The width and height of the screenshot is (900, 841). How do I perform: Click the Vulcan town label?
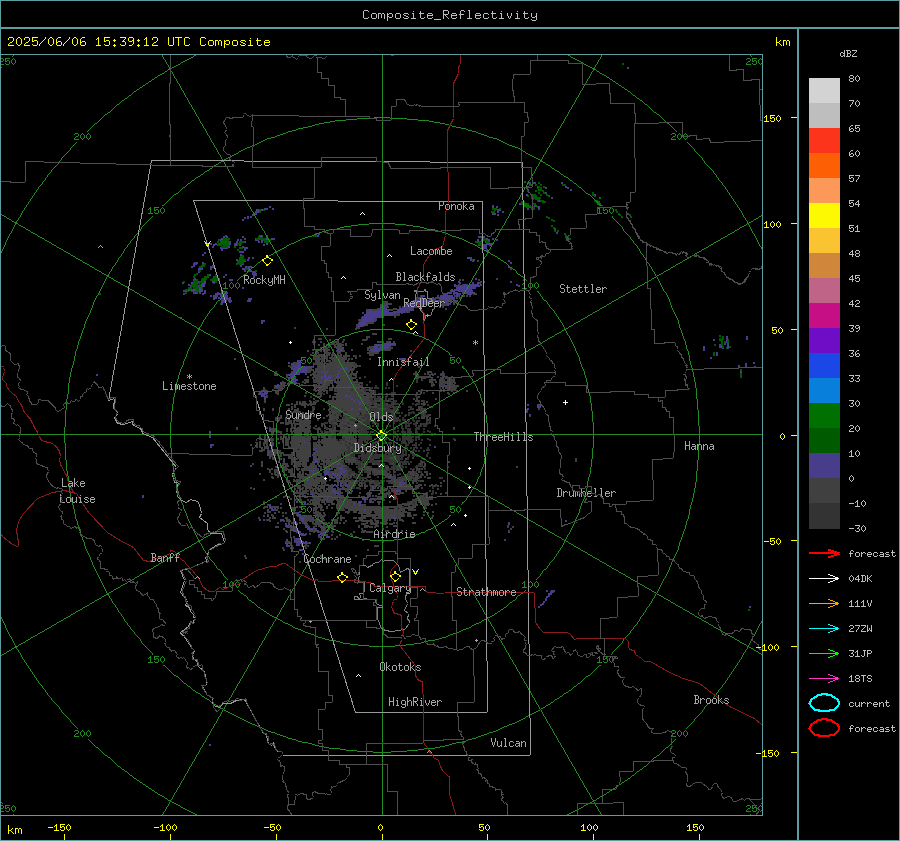coord(508,743)
